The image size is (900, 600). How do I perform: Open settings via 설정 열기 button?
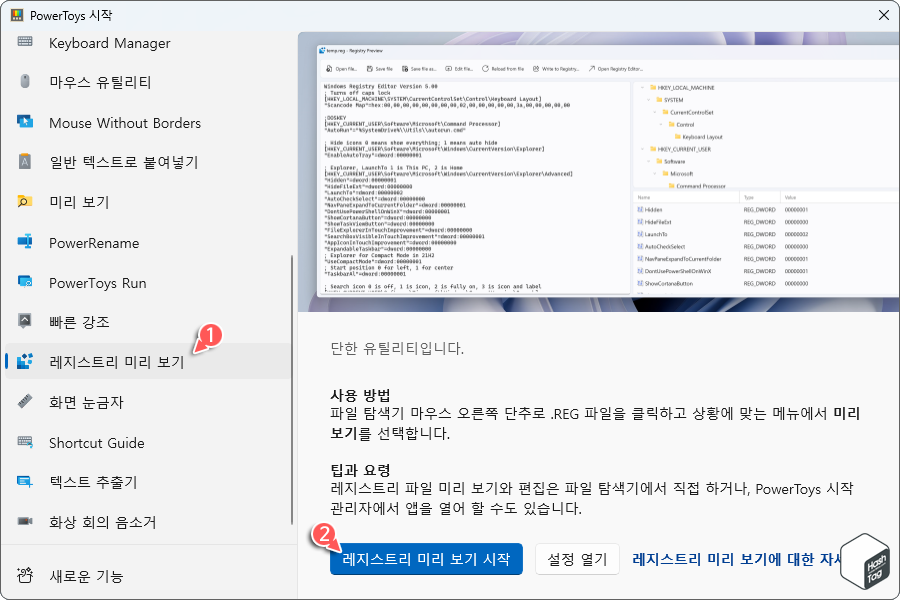click(x=577, y=560)
